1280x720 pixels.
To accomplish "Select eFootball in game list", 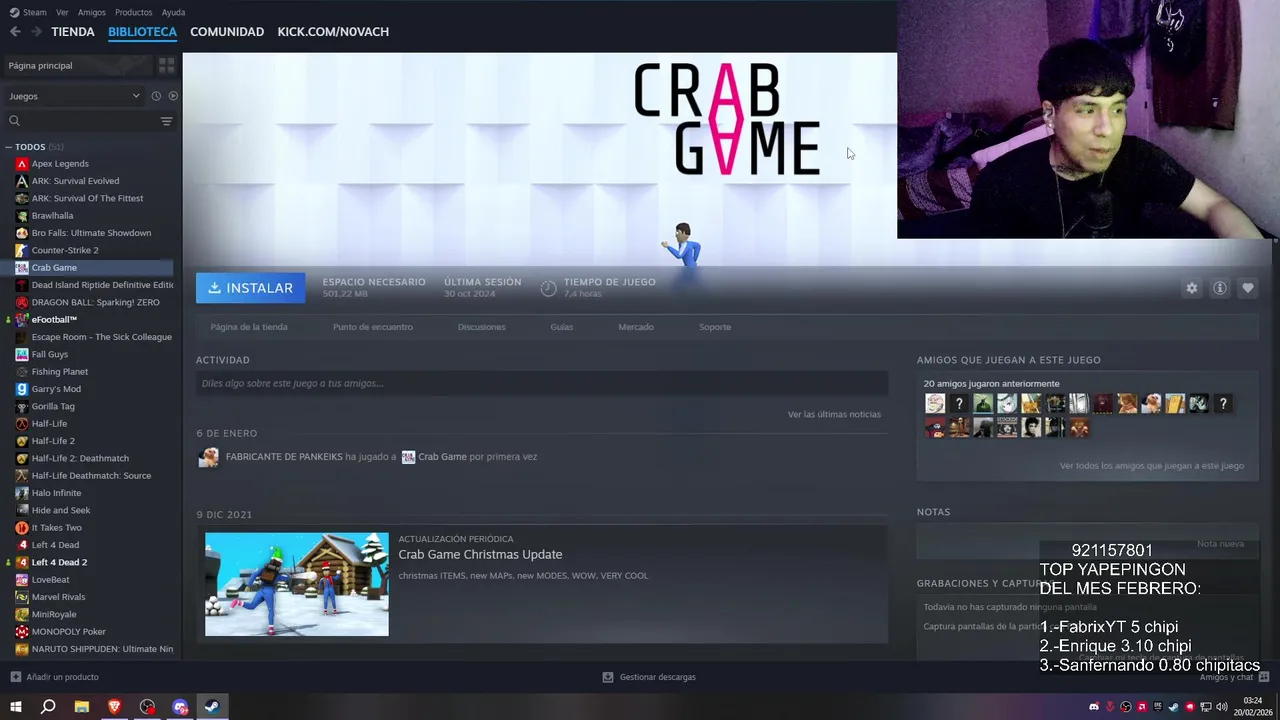I will click(x=54, y=320).
